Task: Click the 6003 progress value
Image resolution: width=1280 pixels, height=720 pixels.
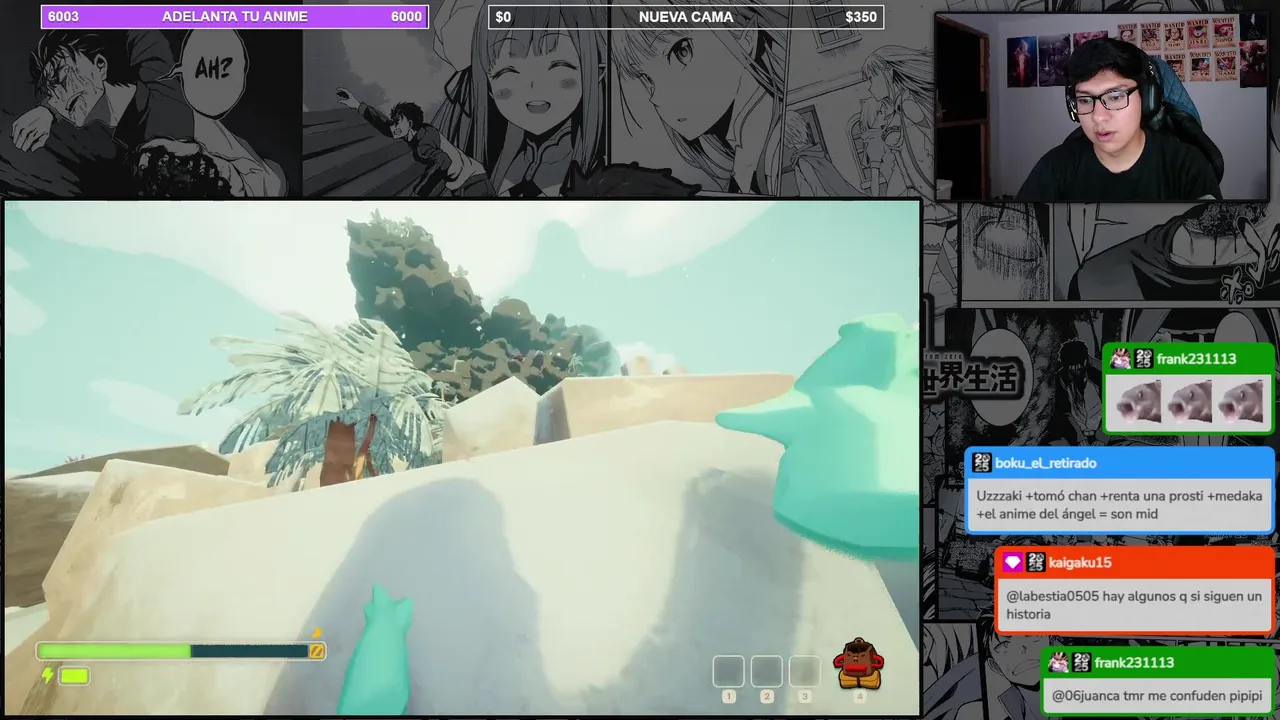Action: click(x=63, y=16)
